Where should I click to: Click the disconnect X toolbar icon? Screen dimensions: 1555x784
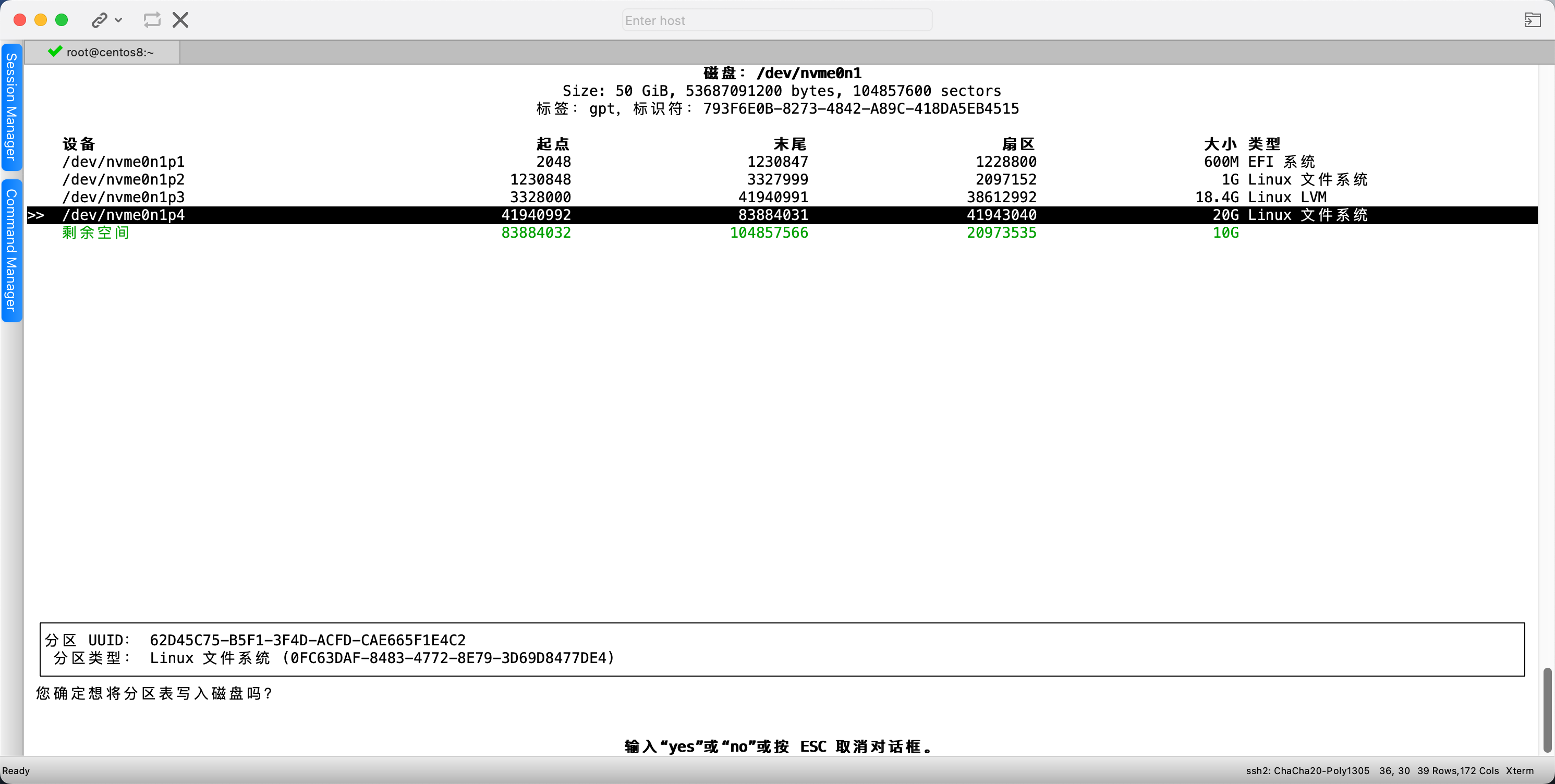pos(180,20)
